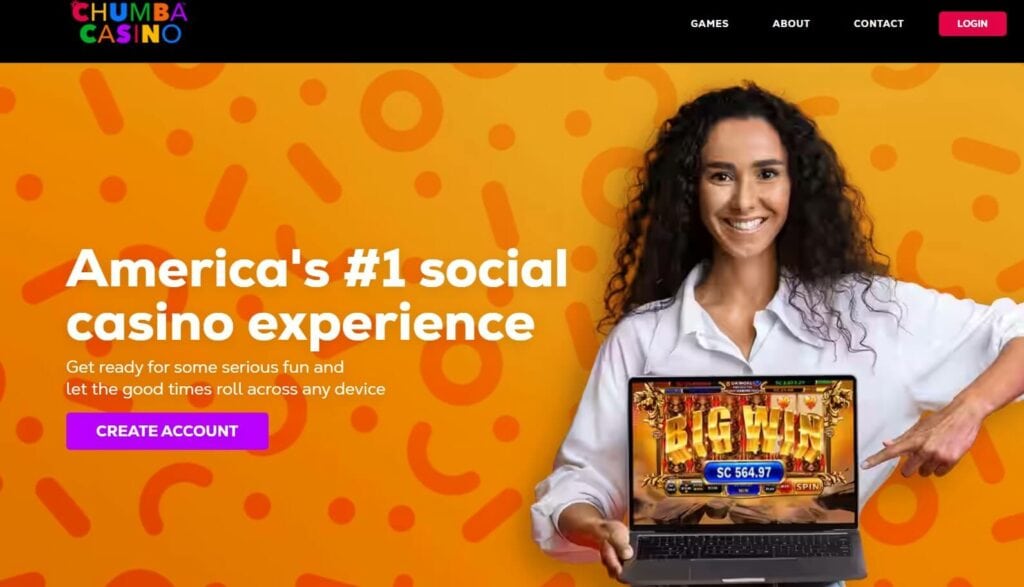The image size is (1024, 587).
Task: Click the large orange ring shape in the background
Action: [x=400, y=110]
